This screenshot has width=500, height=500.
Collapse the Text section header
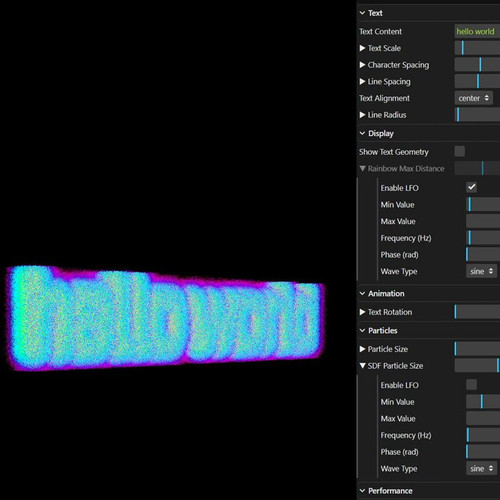(x=428, y=13)
